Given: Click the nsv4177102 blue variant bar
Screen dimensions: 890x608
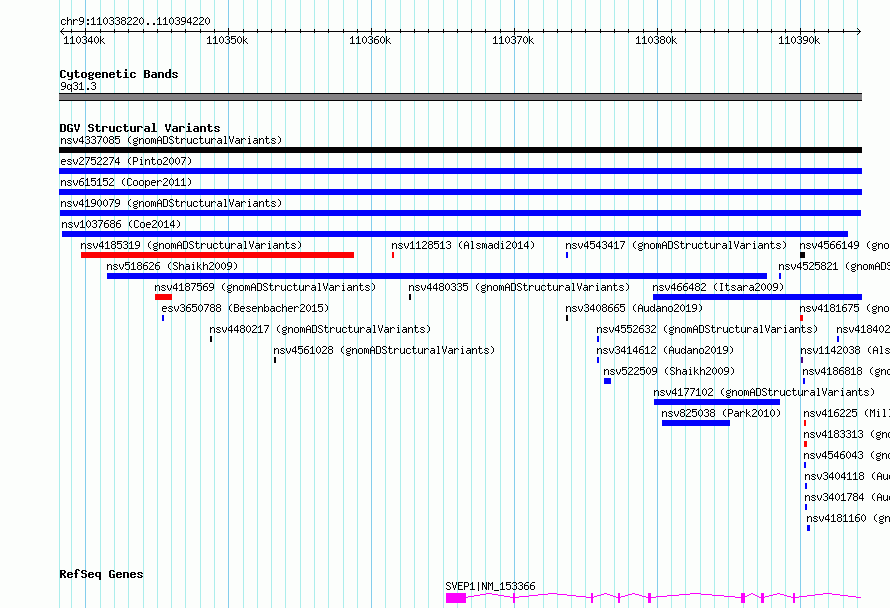Looking at the screenshot, I should pos(717,402).
